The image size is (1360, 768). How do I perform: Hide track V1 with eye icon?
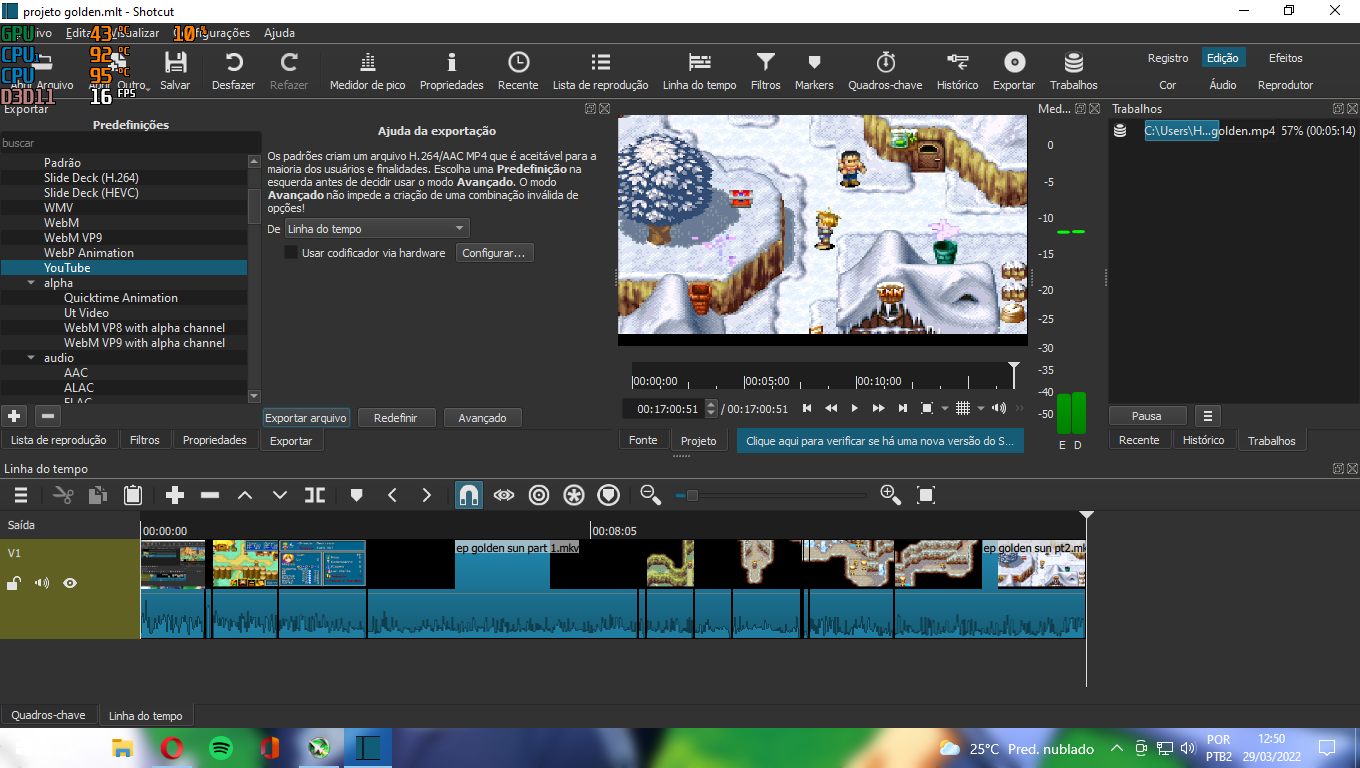[70, 583]
